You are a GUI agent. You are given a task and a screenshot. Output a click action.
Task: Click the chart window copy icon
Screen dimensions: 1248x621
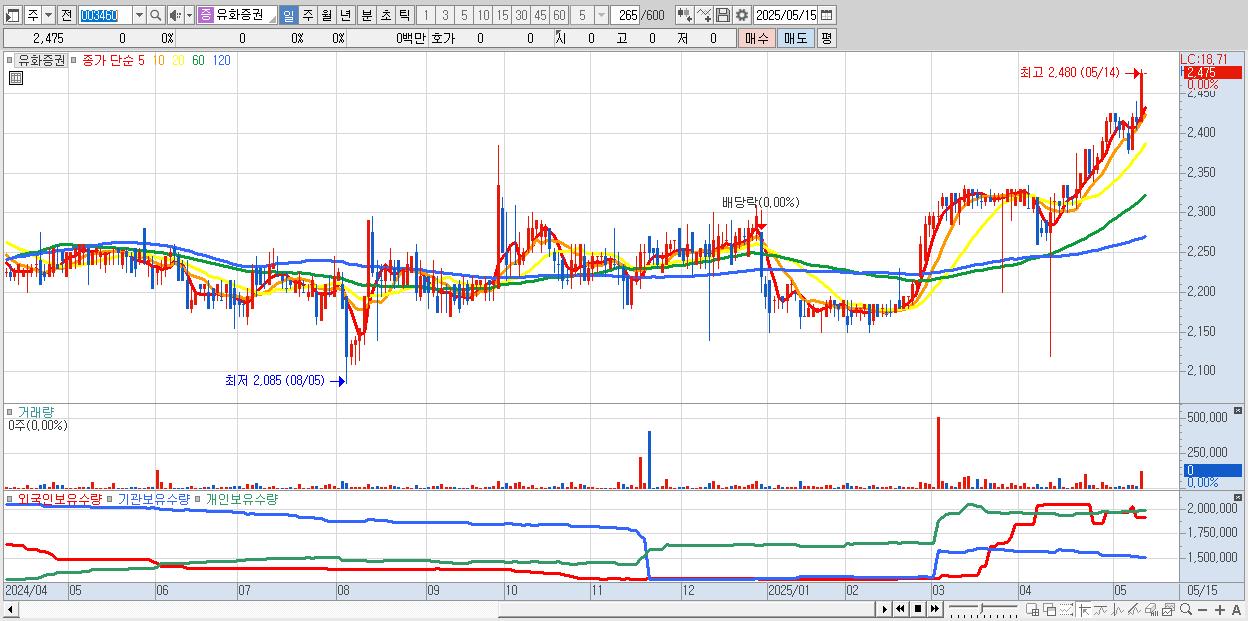click(1168, 609)
